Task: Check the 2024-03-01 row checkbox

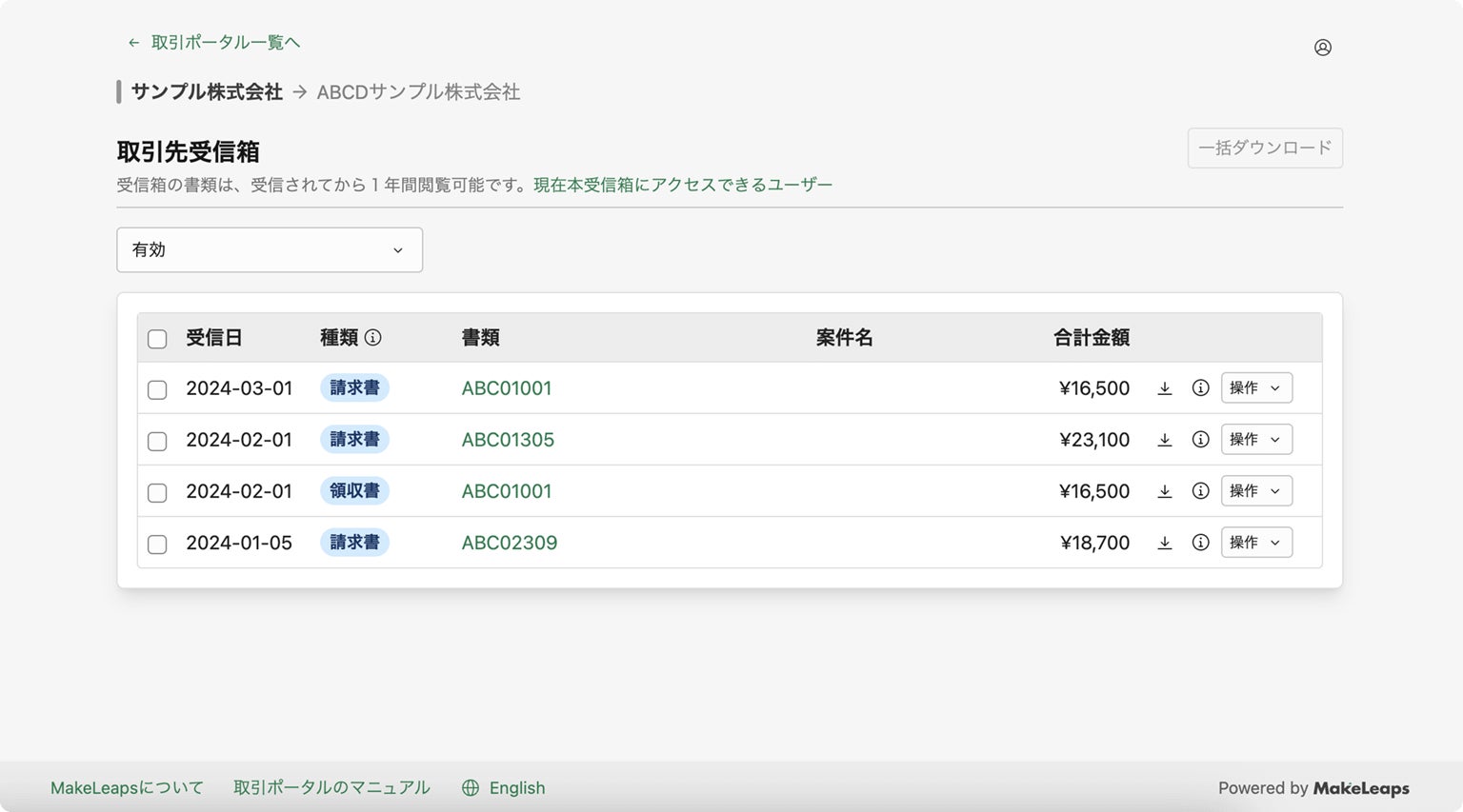Action: click(x=157, y=390)
